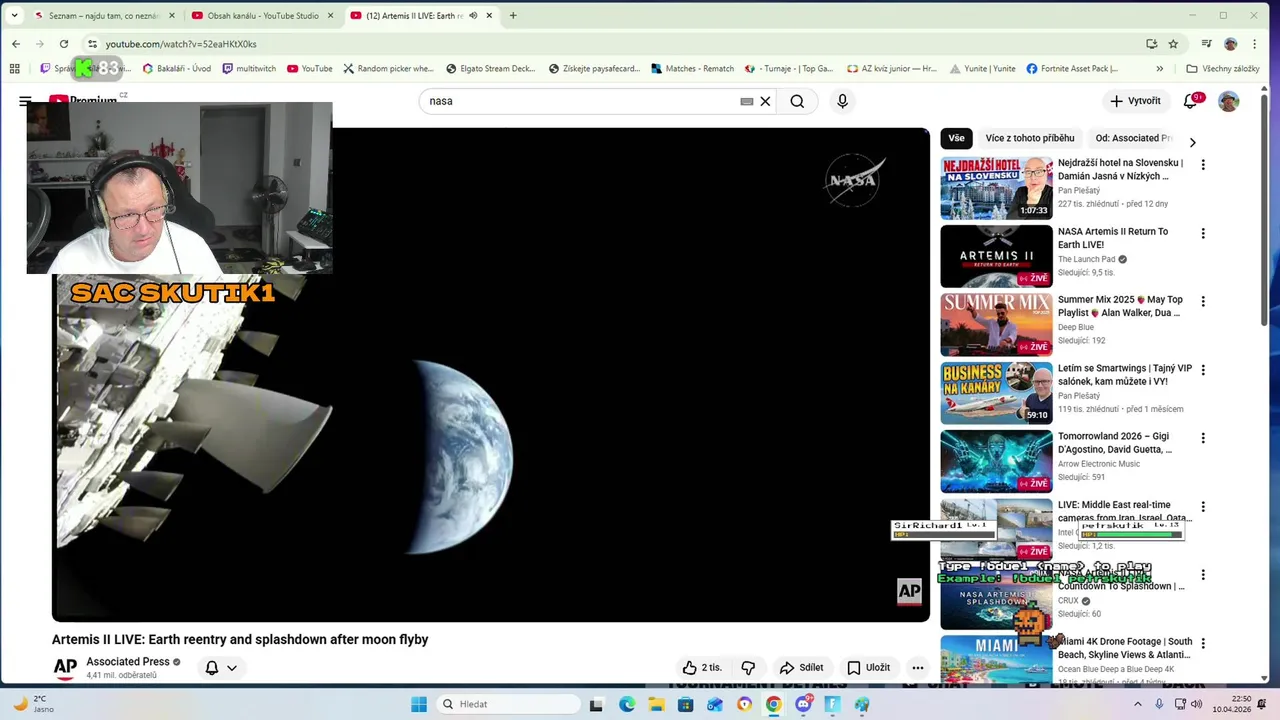Image resolution: width=1280 pixels, height=720 pixels.
Task: Open options for NASA Artemis II Return video
Action: pyautogui.click(x=1203, y=233)
